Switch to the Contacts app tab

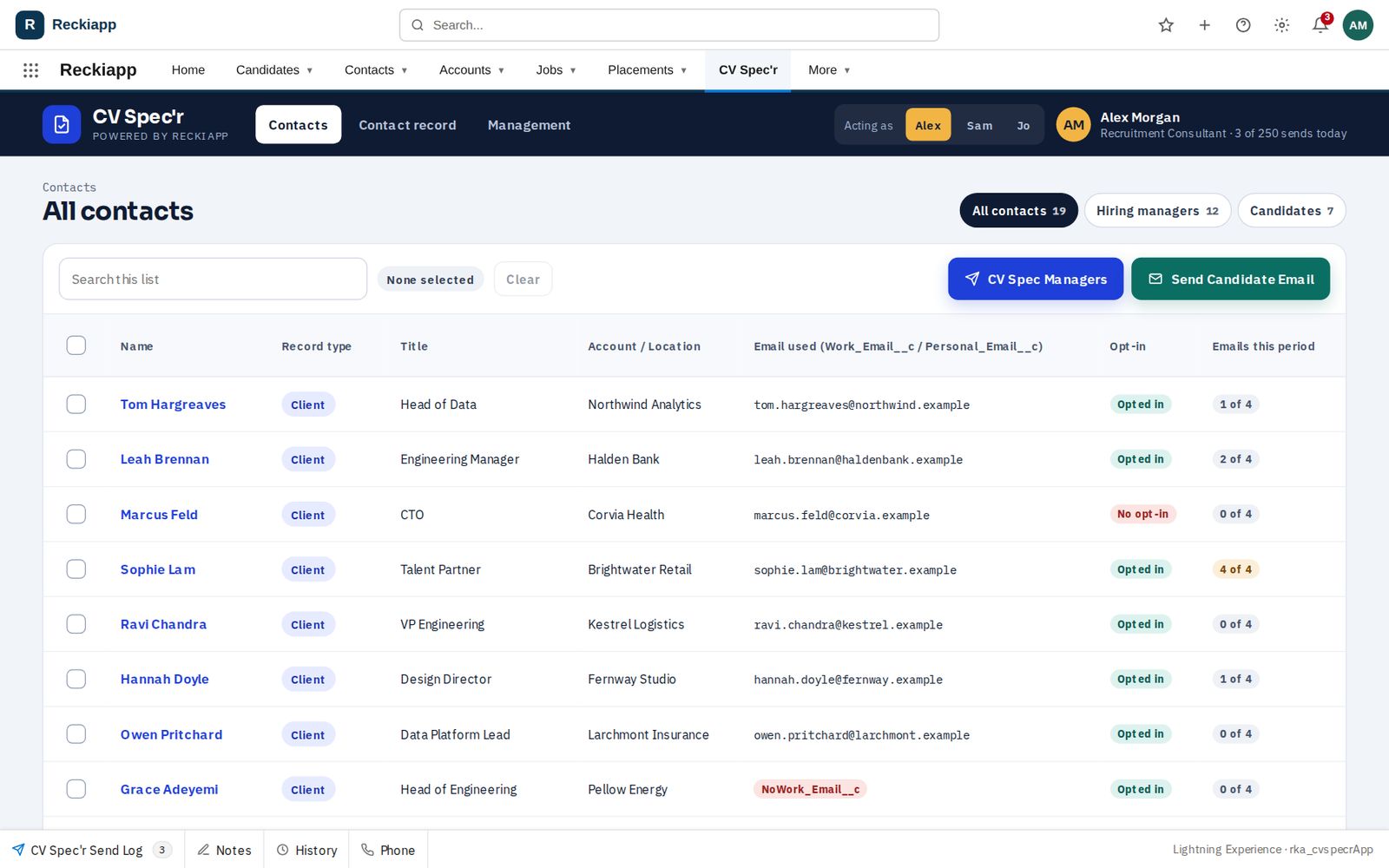[298, 125]
